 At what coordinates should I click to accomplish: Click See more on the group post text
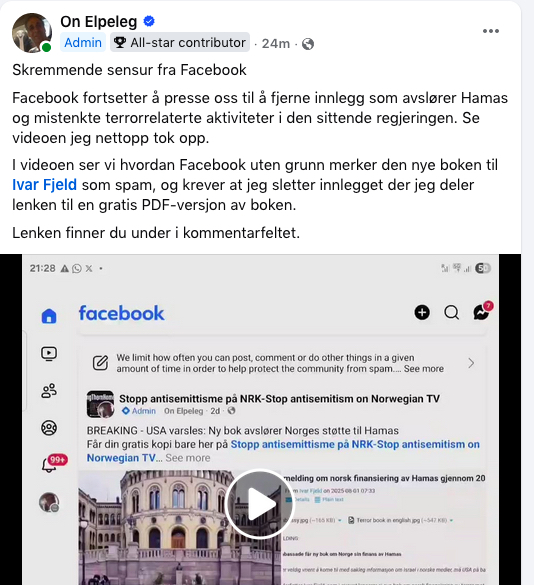point(188,458)
